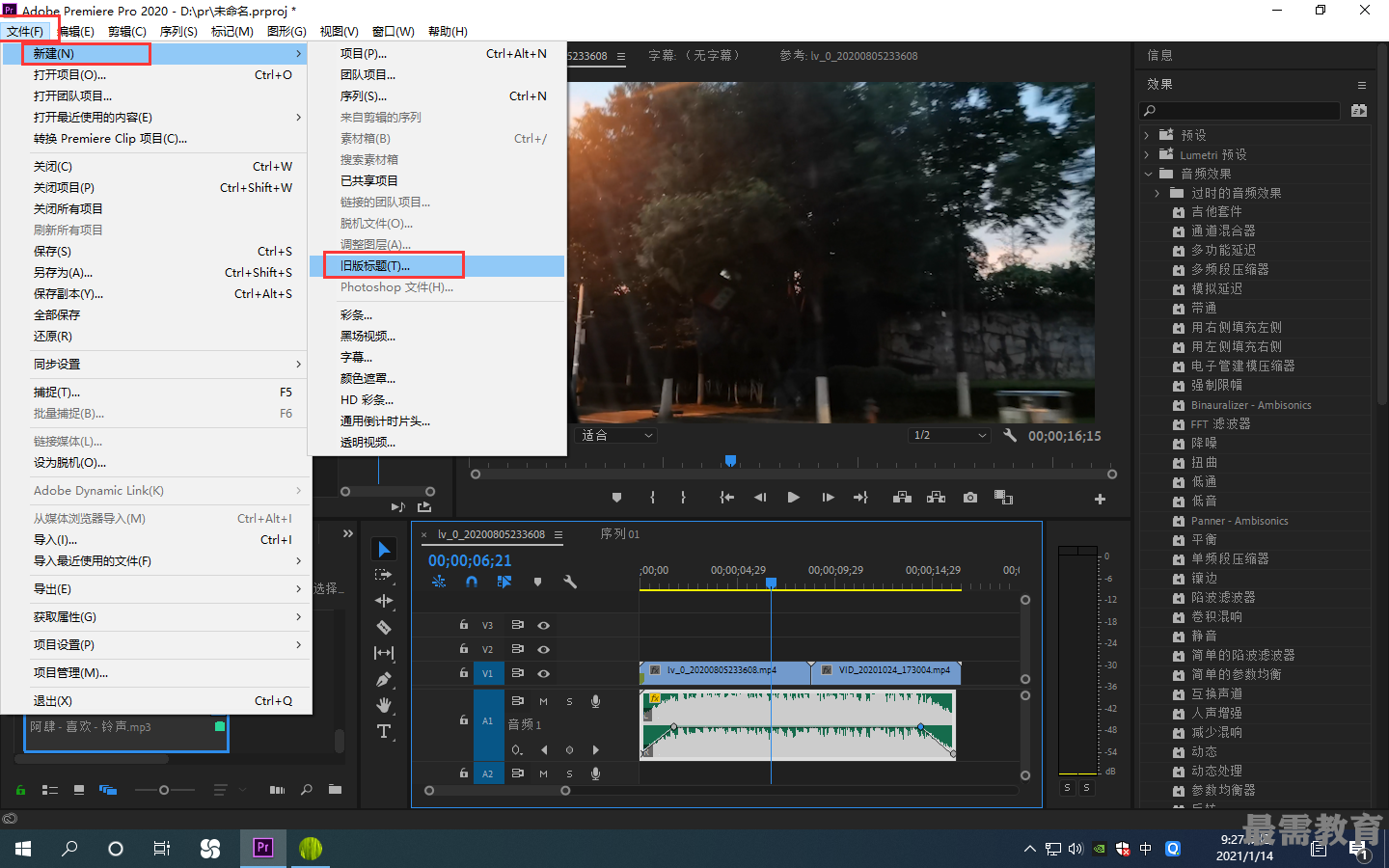Toggle lock on V3 track
The image size is (1389, 868).
[464, 625]
